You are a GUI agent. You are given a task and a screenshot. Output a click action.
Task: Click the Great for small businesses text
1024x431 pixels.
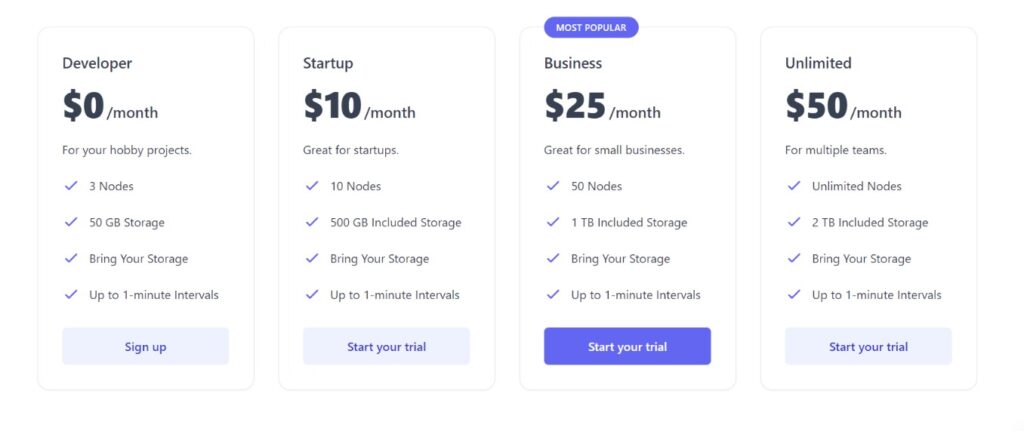click(614, 150)
